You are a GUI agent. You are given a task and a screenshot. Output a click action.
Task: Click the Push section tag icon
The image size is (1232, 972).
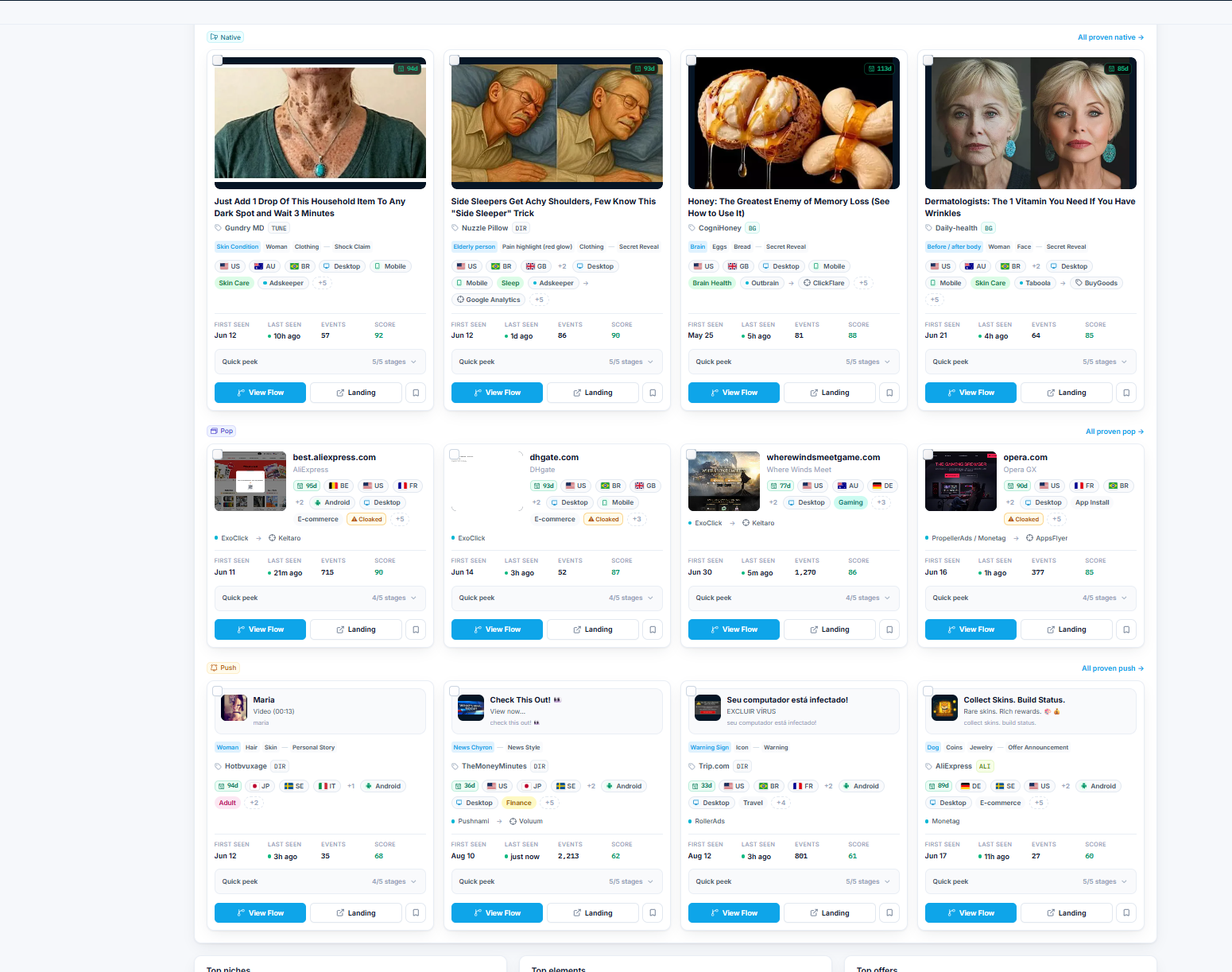coord(215,668)
